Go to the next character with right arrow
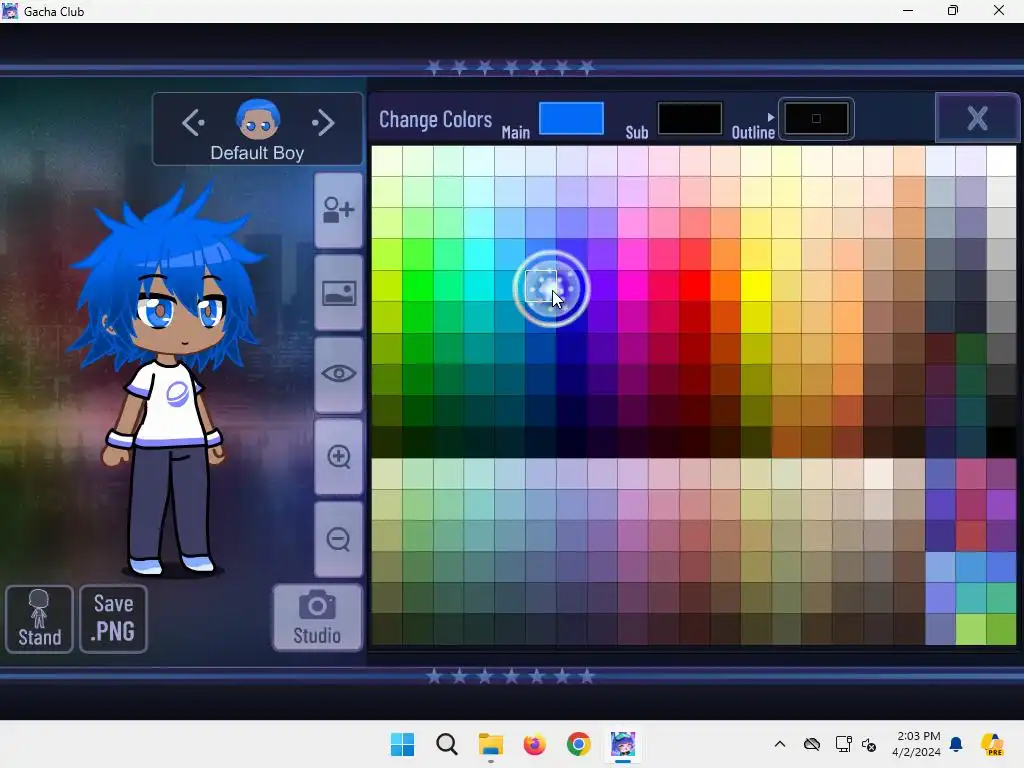Viewport: 1024px width, 768px height. coord(323,122)
